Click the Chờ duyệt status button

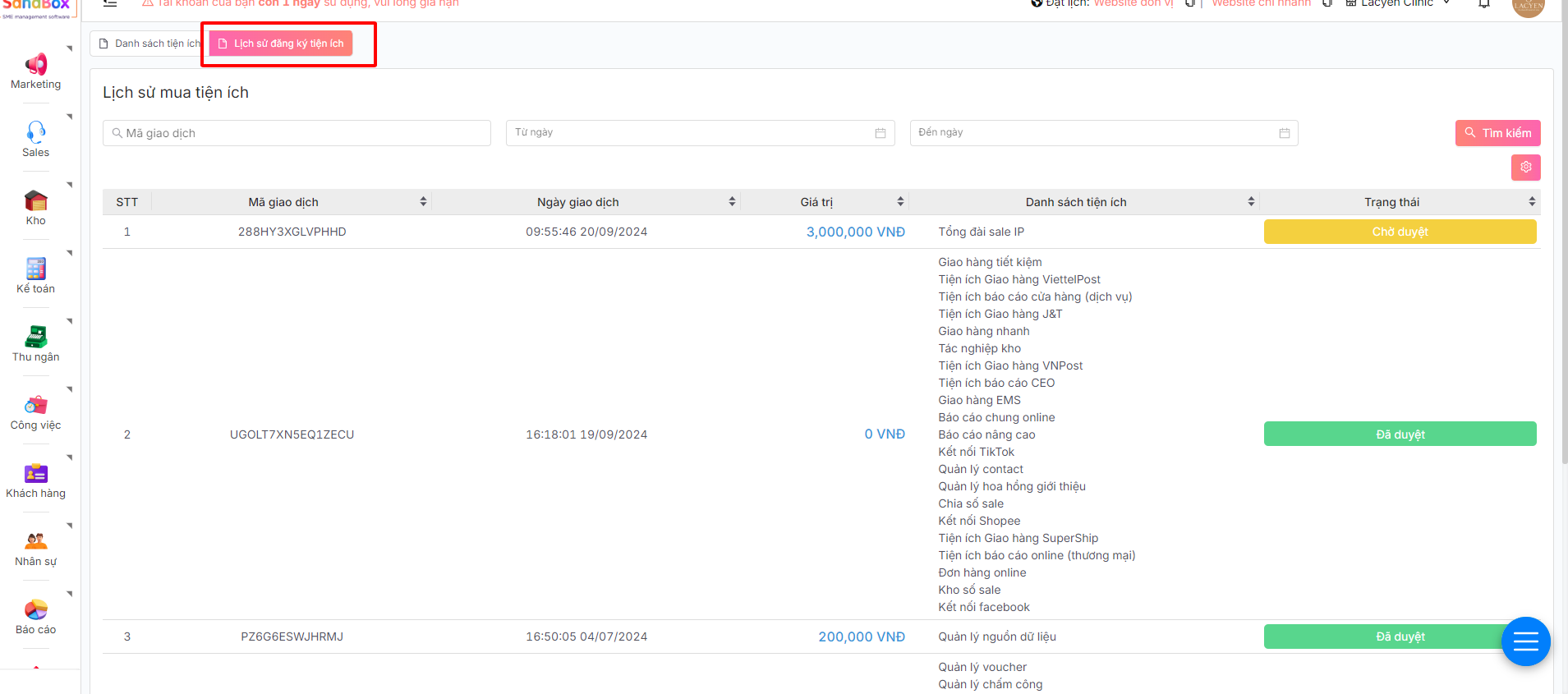pos(1400,232)
